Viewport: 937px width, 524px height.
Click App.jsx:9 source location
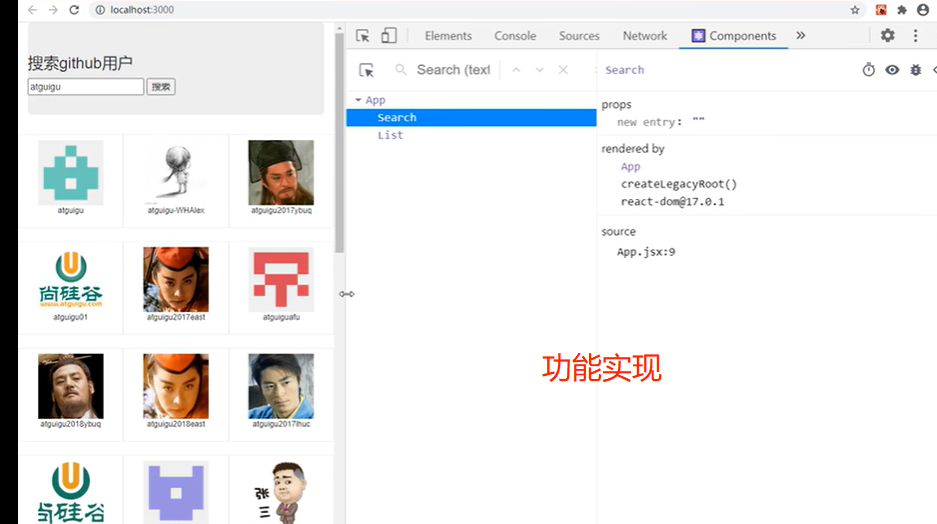(x=646, y=252)
